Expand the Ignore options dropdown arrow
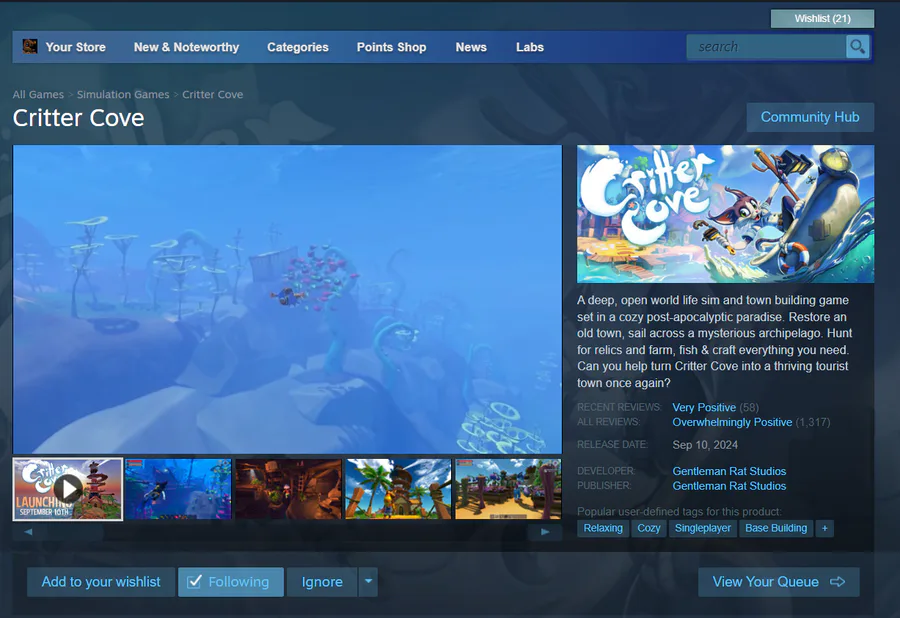 click(368, 582)
